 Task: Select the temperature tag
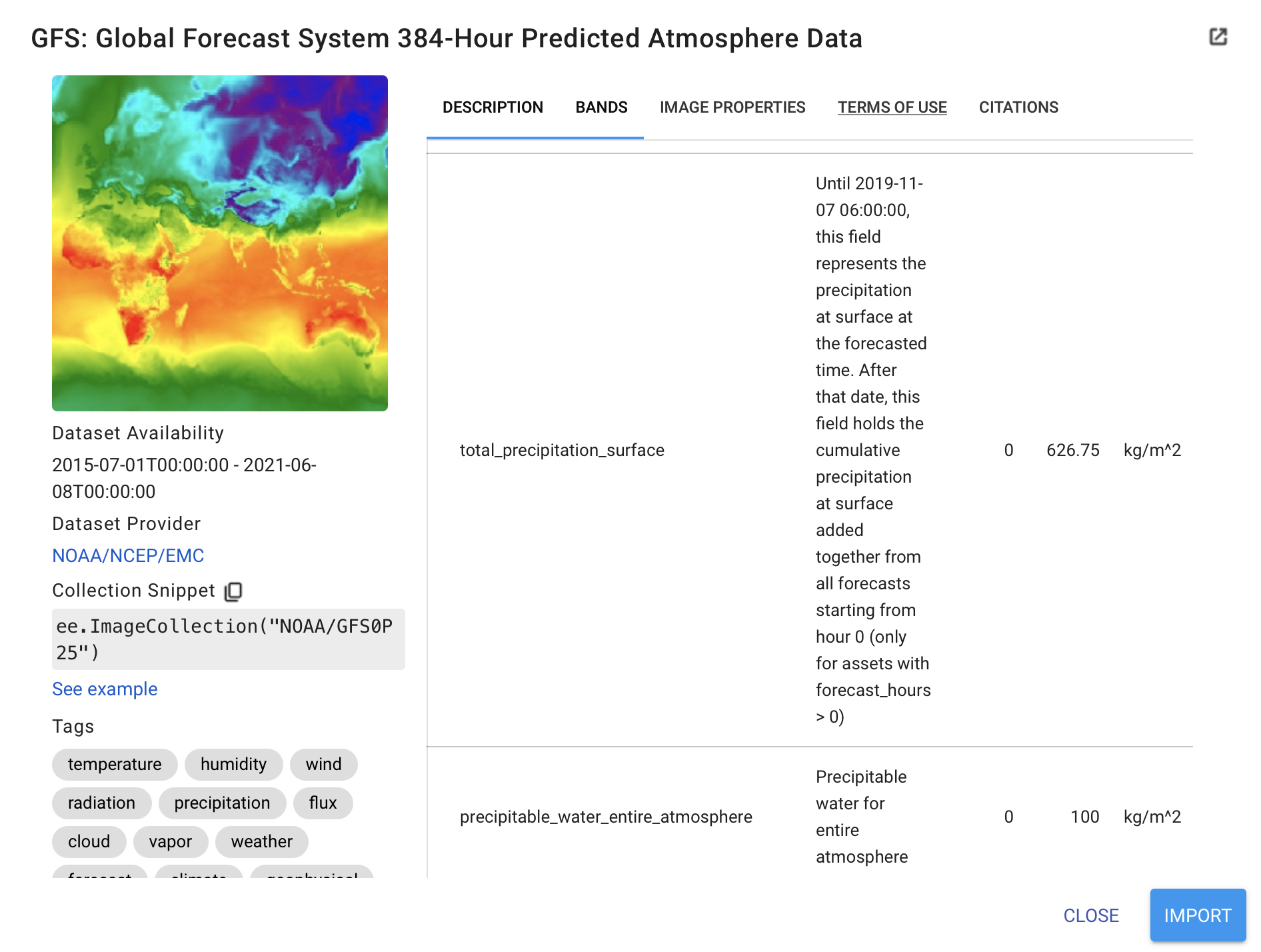(x=115, y=764)
